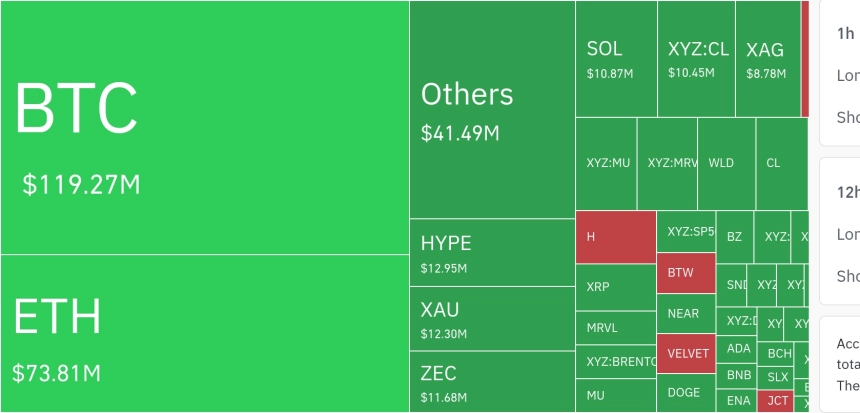Click the red BTW tile
860x413 pixels.
point(686,273)
